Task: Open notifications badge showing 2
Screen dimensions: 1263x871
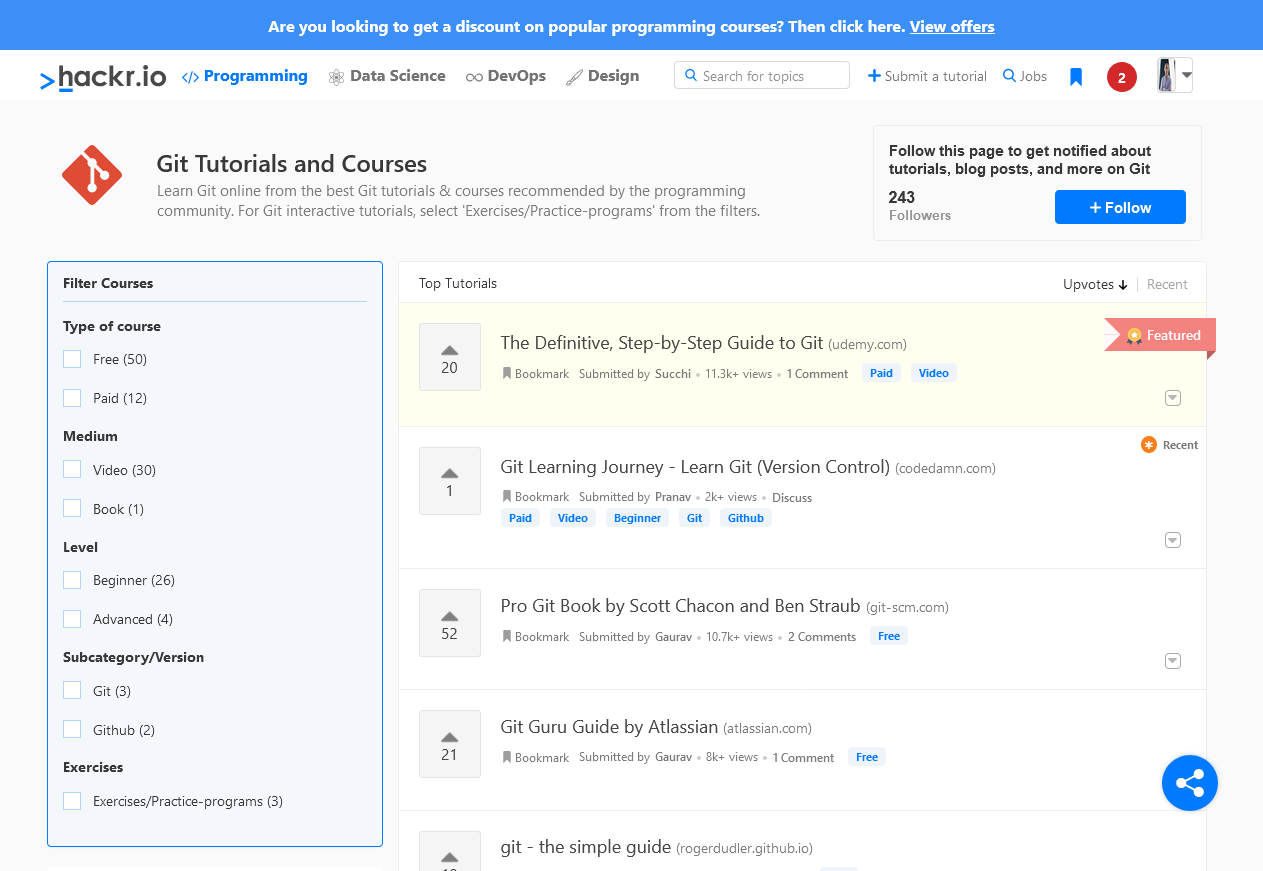Action: 1122,77
